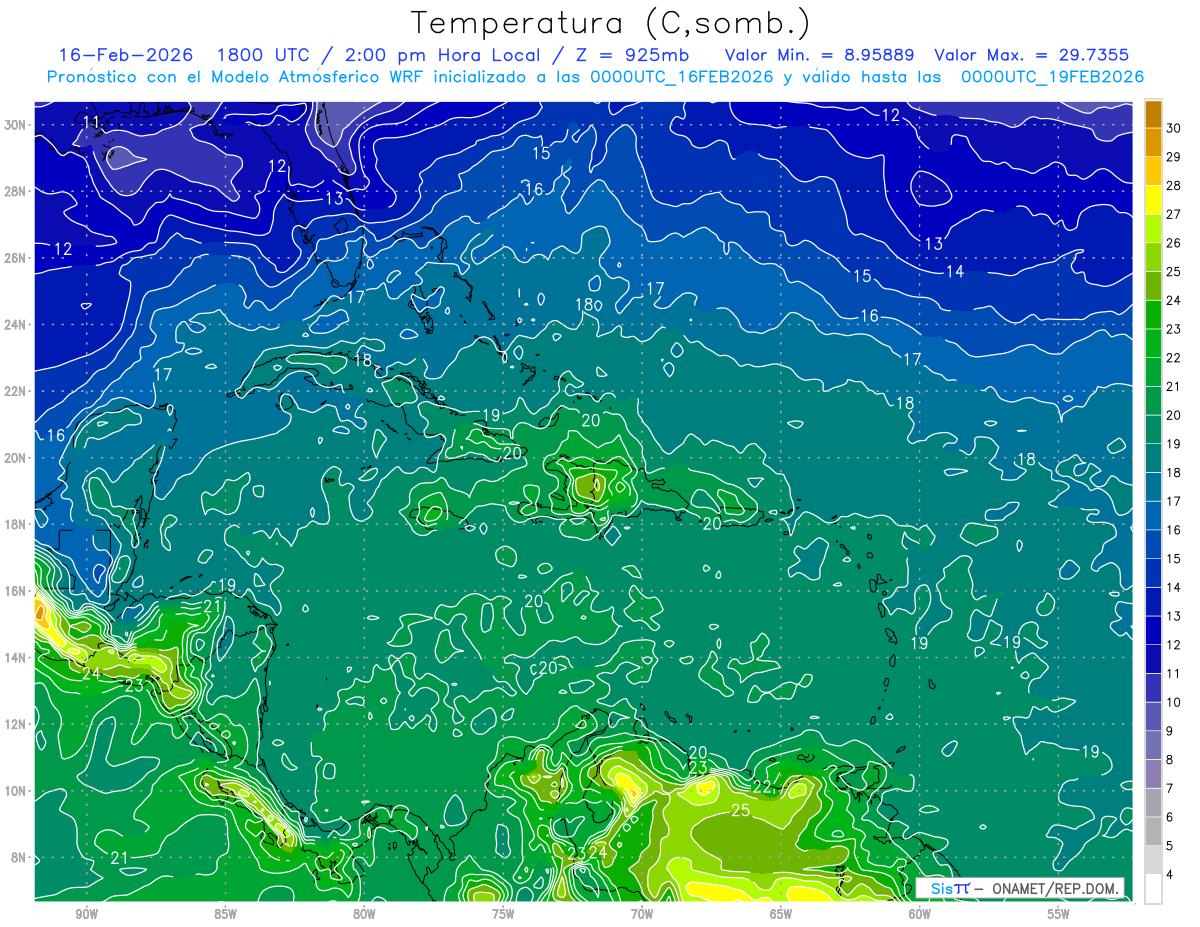Click the latitude label "28N" on the left axis
1200x927 pixels.
click(x=15, y=191)
